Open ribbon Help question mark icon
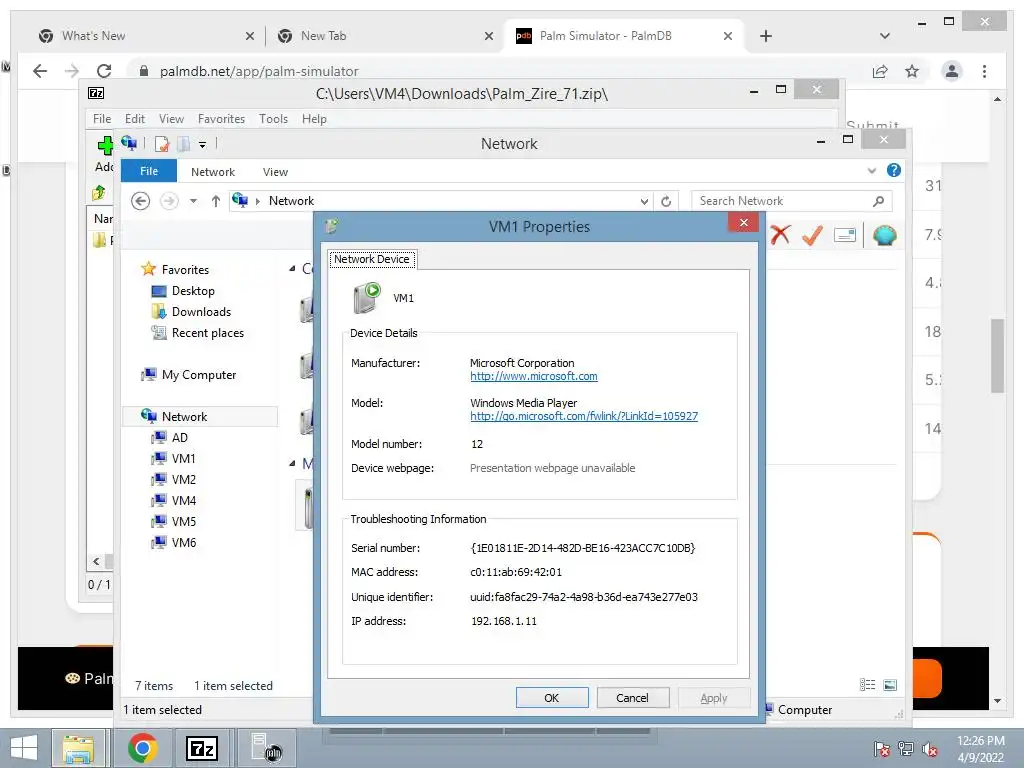The width and height of the screenshot is (1024, 768). [893, 170]
